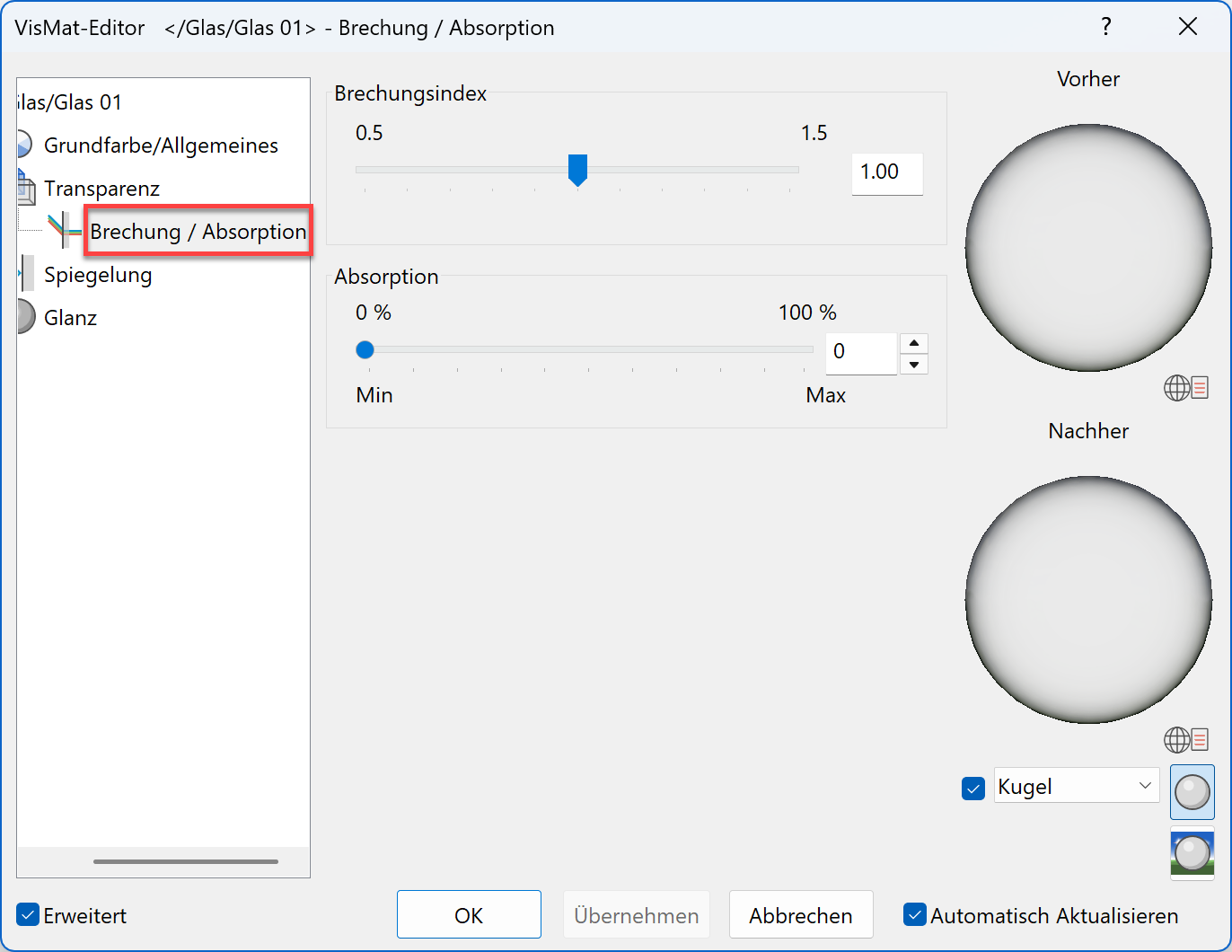Click the Spiegelung mirror icon
This screenshot has height=952, width=1232.
pyautogui.click(x=26, y=274)
